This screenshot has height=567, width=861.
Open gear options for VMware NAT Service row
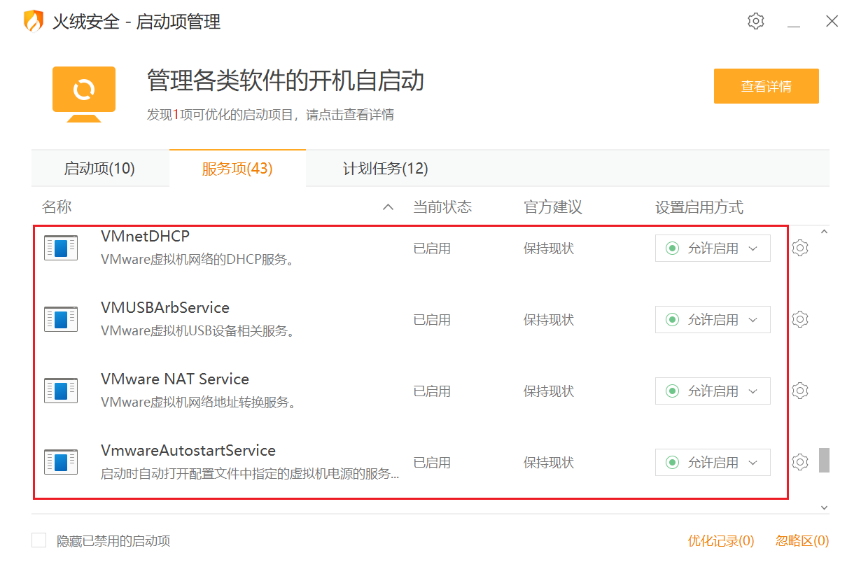[800, 391]
